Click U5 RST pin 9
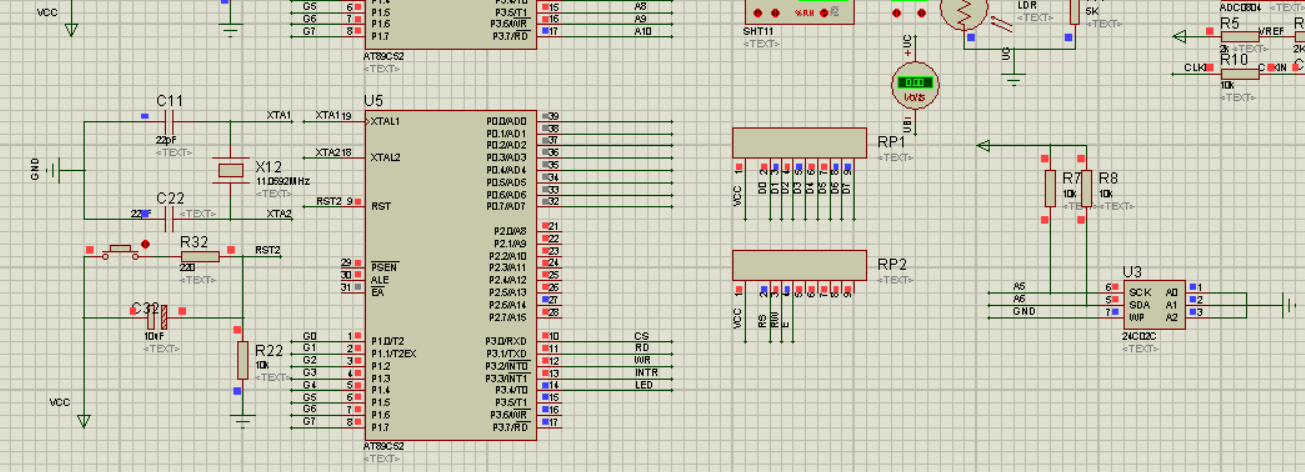Viewport: 1305px width, 472px height. 353,202
